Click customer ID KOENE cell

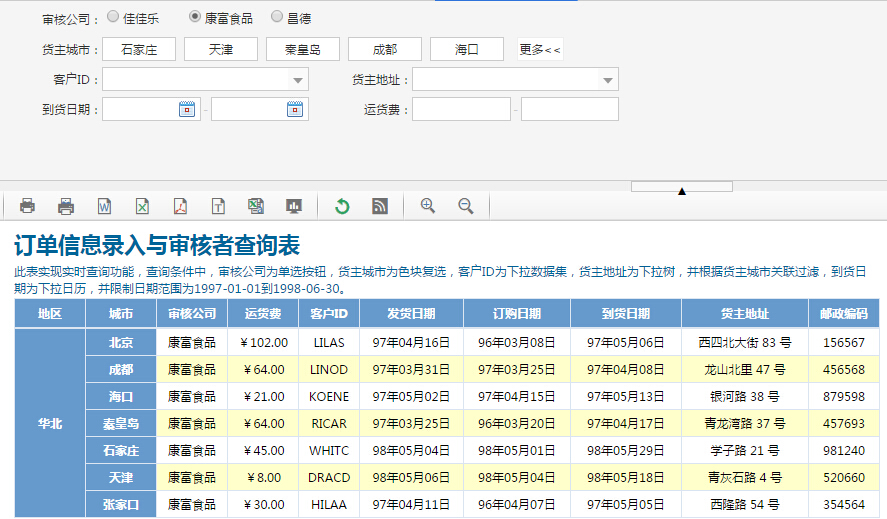tap(329, 397)
